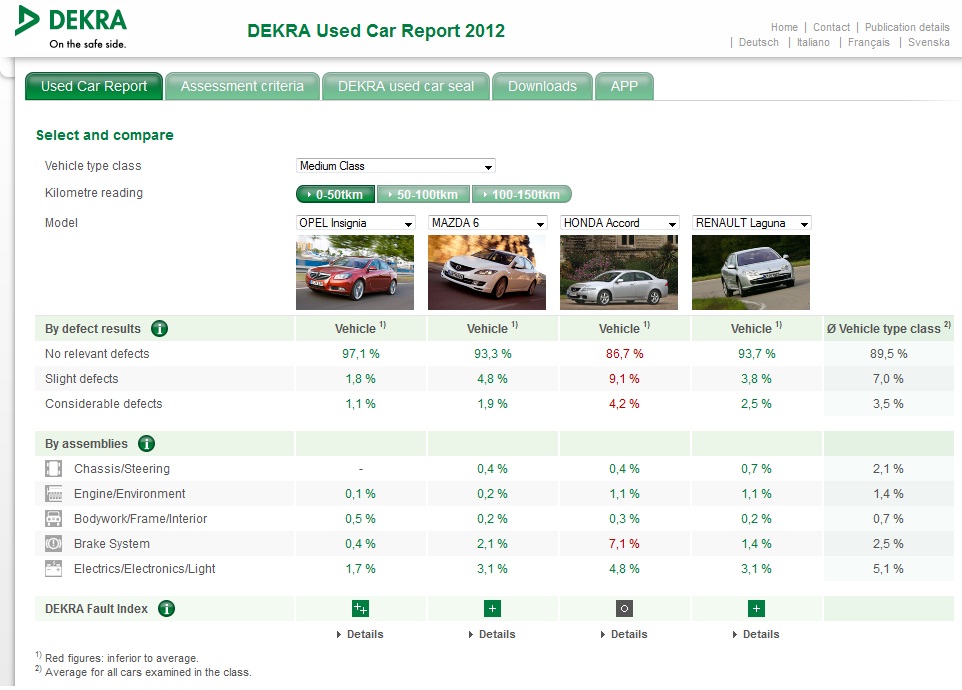Image resolution: width=962 pixels, height=690 pixels.
Task: Click the HONDA Accord neutral fault index icon
Action: click(624, 608)
